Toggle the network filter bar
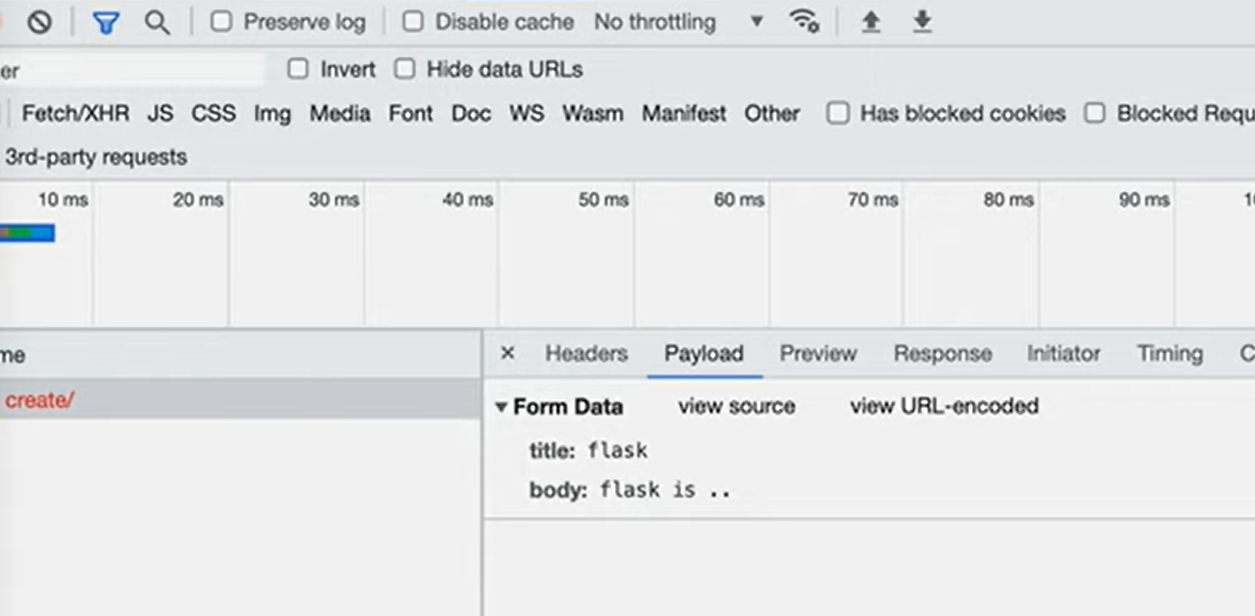 (107, 21)
